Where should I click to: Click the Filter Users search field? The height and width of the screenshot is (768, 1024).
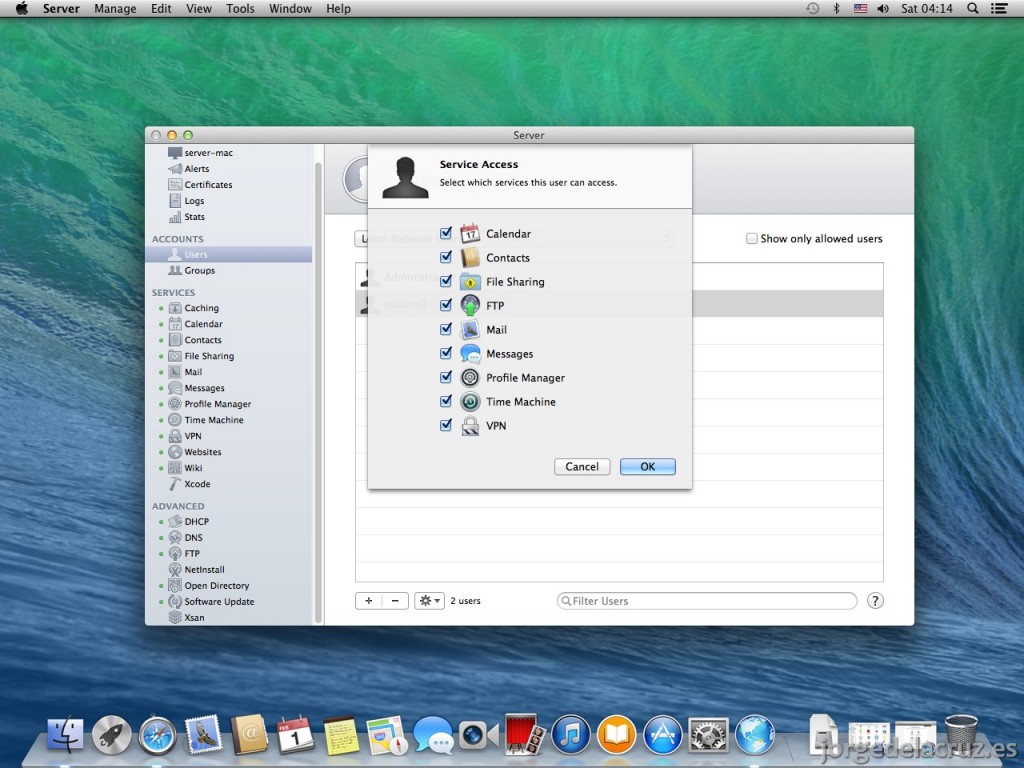point(707,601)
